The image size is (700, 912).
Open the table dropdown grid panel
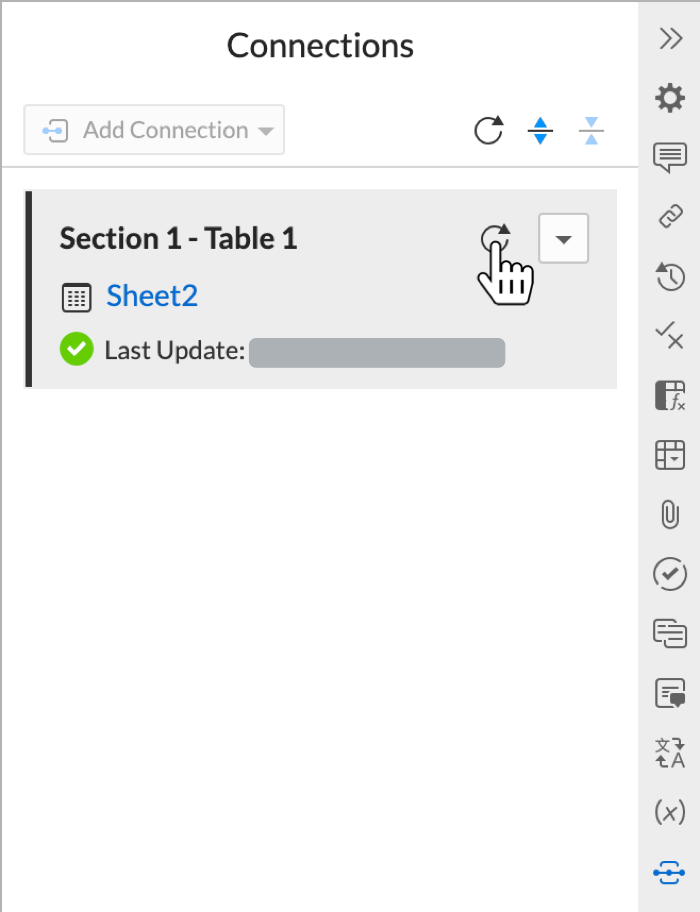pyautogui.click(x=670, y=455)
